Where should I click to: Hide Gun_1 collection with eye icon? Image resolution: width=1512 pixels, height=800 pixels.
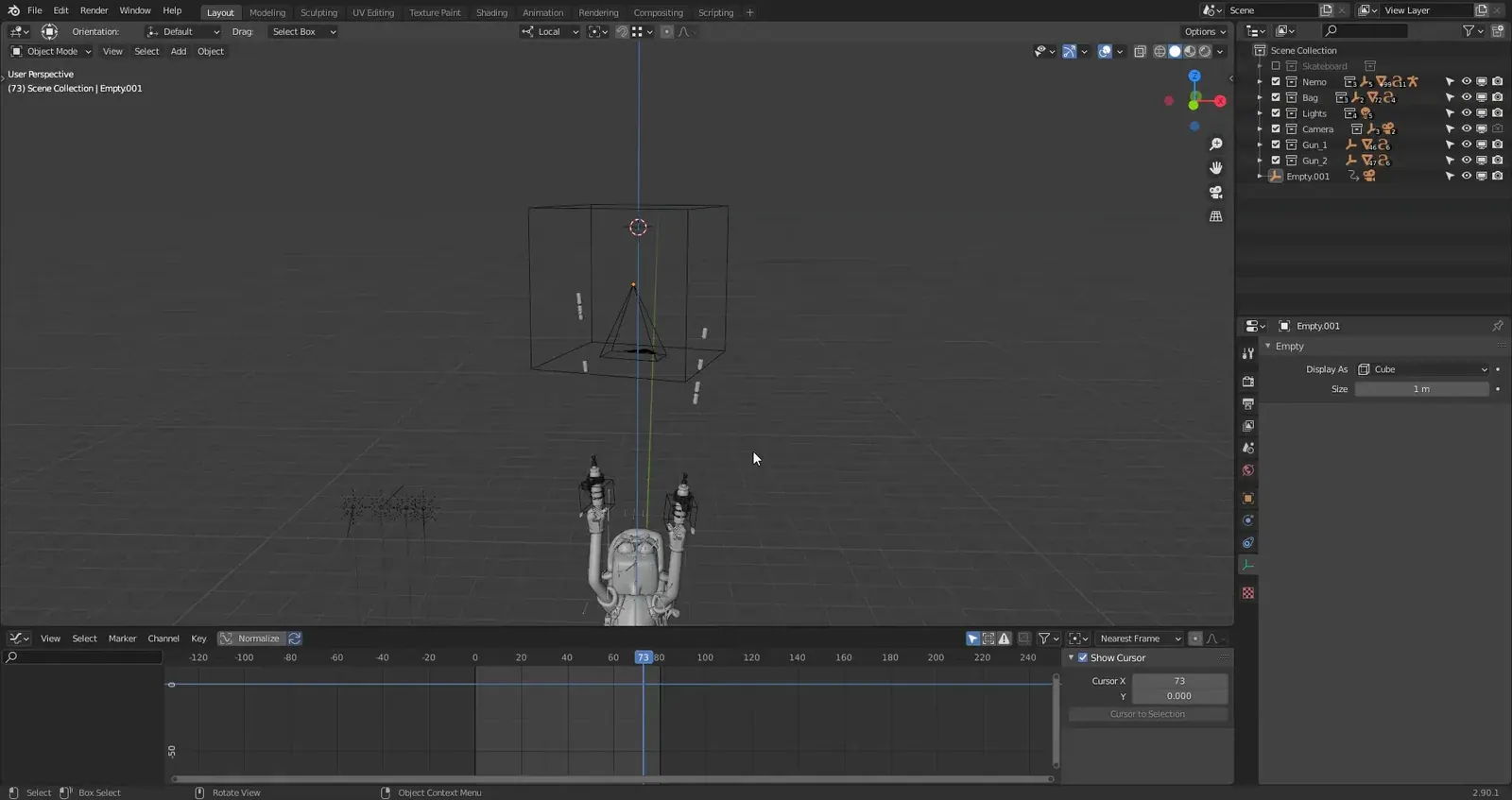(1466, 145)
